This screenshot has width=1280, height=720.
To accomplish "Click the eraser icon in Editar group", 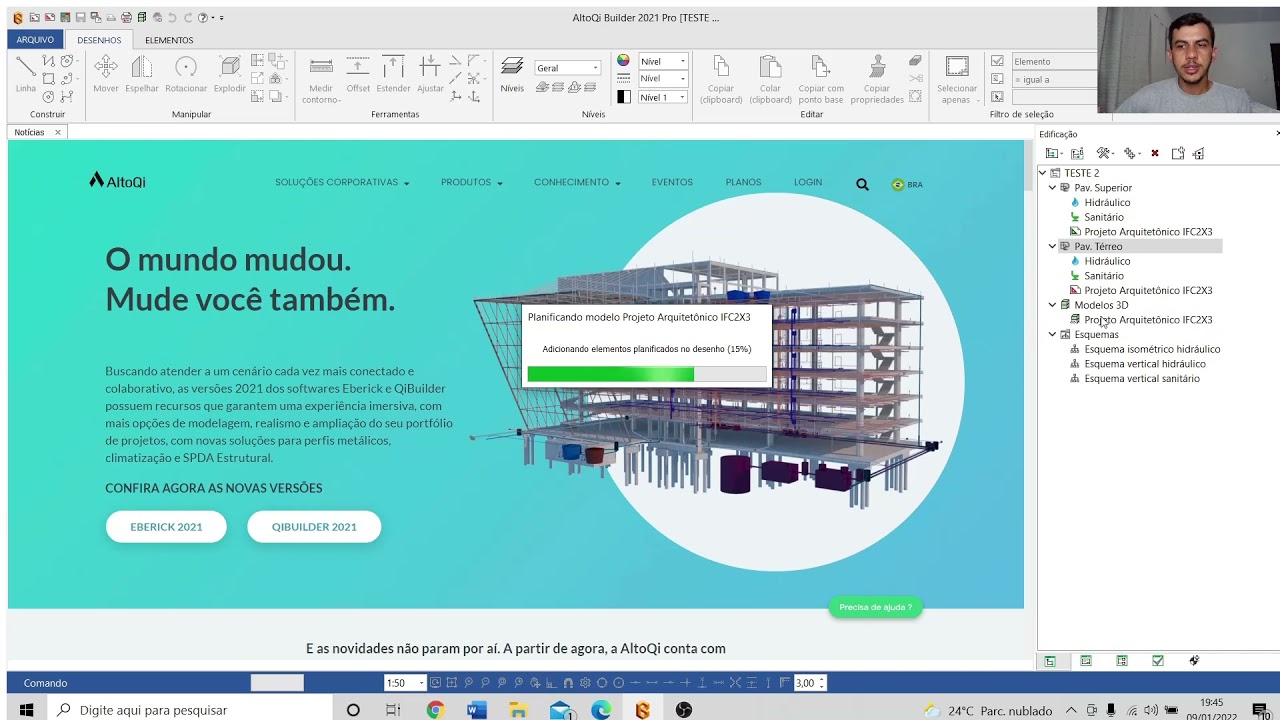I will [x=915, y=61].
